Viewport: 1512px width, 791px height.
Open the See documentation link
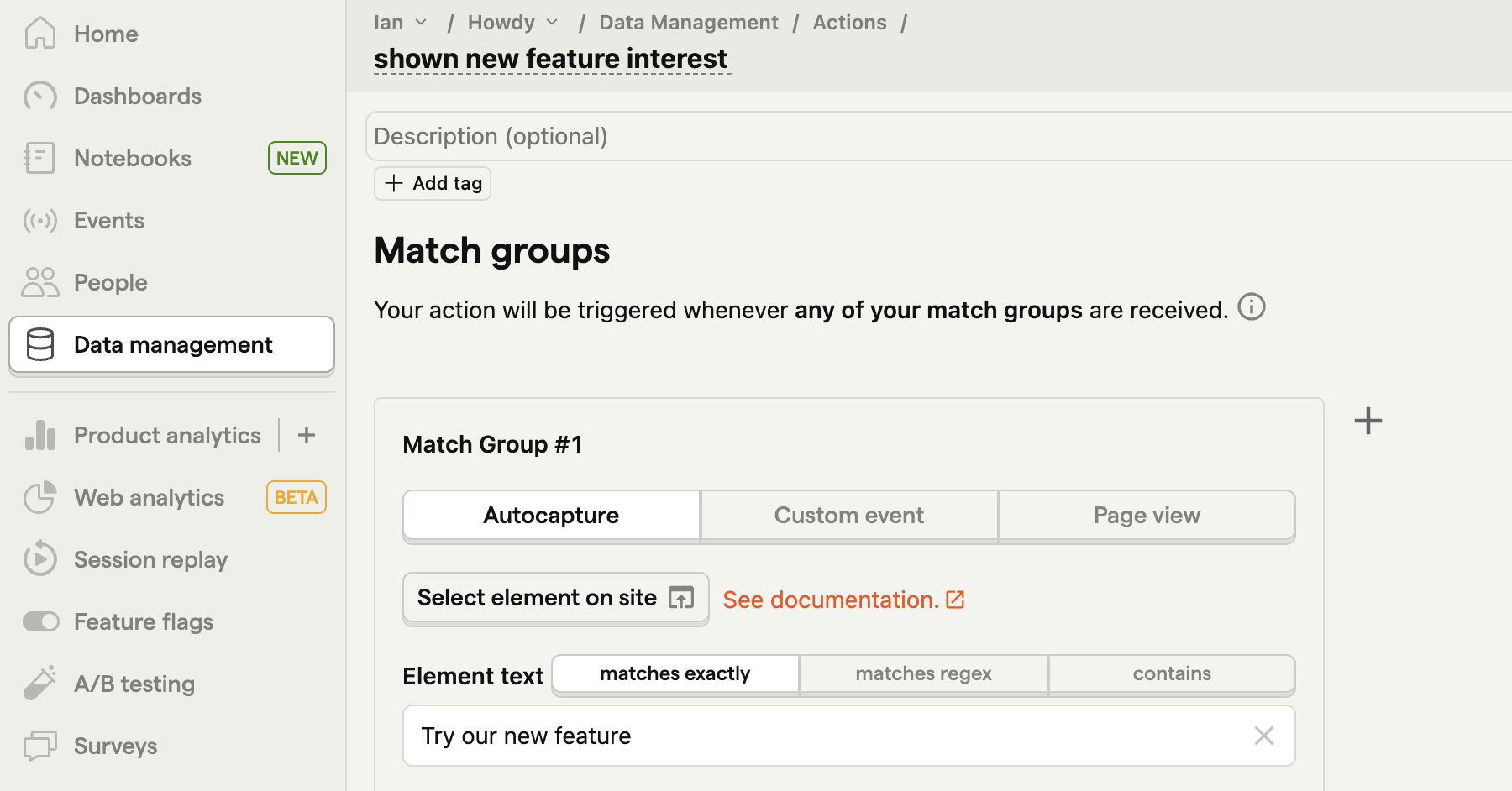click(x=843, y=600)
